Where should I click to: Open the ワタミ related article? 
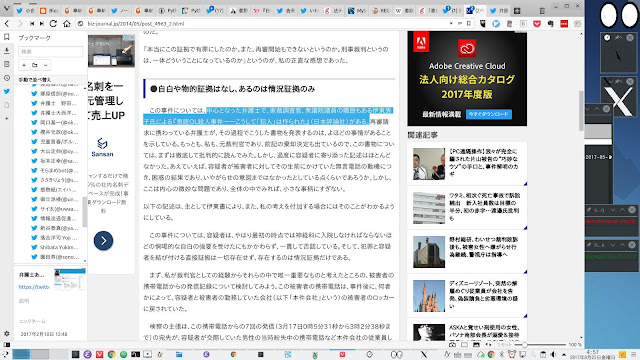coord(467,208)
